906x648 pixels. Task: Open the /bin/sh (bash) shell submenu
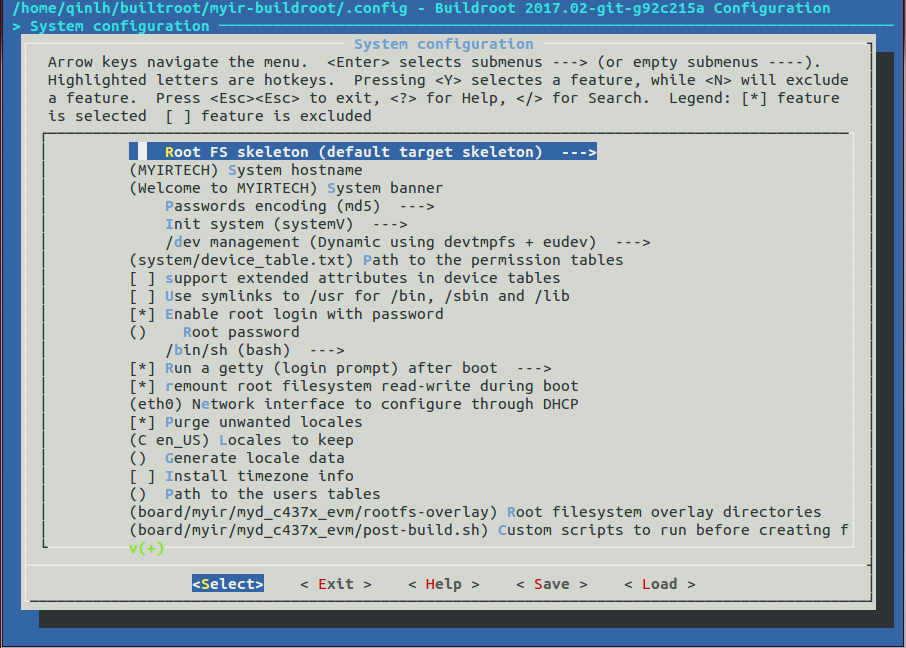(x=250, y=349)
